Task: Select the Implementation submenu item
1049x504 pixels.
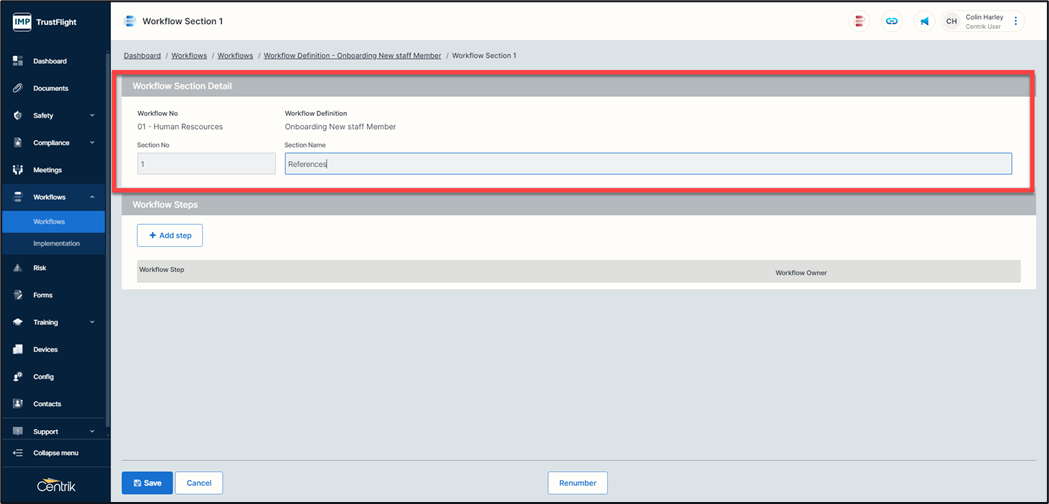Action: (54, 244)
